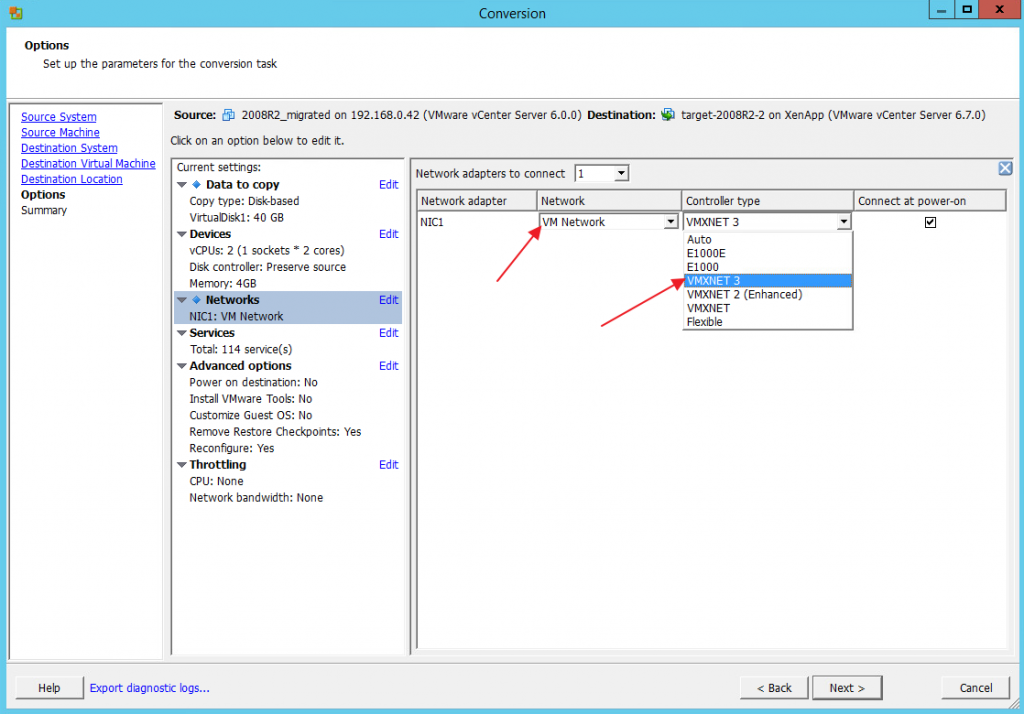
Task: Click the Connect at power-on column header
Action: click(x=929, y=201)
